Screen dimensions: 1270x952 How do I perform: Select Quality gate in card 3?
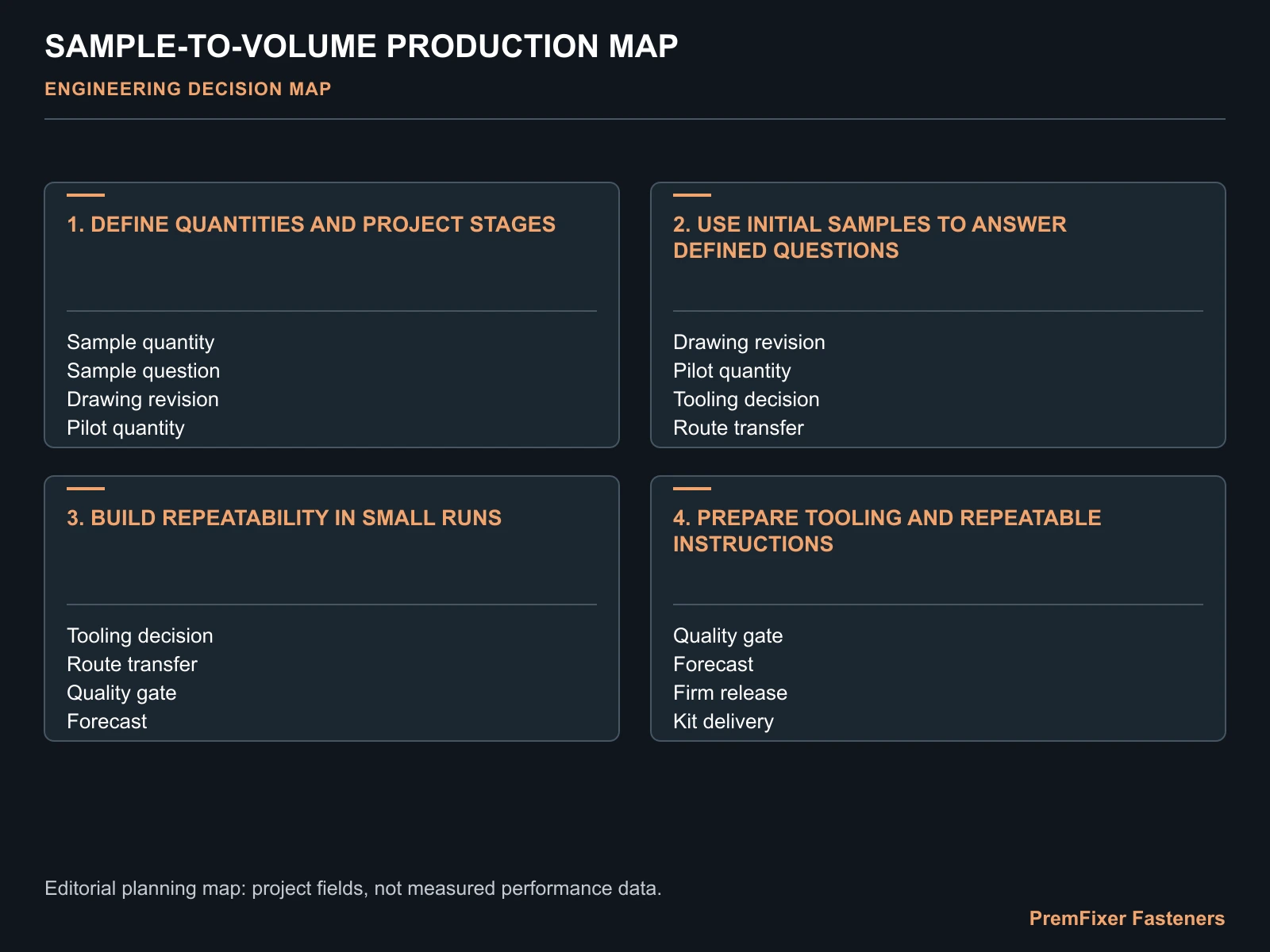[x=121, y=693]
